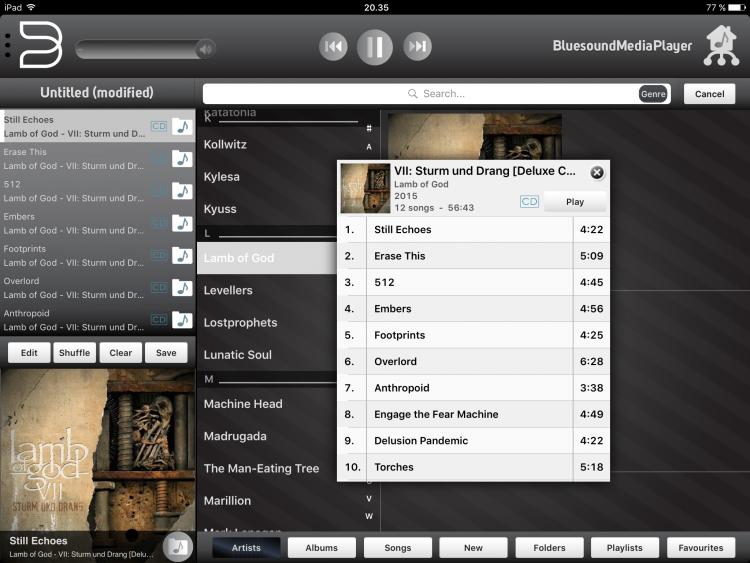
Task: Choose the track Engage the Fear Machine
Action: pyautogui.click(x=436, y=414)
